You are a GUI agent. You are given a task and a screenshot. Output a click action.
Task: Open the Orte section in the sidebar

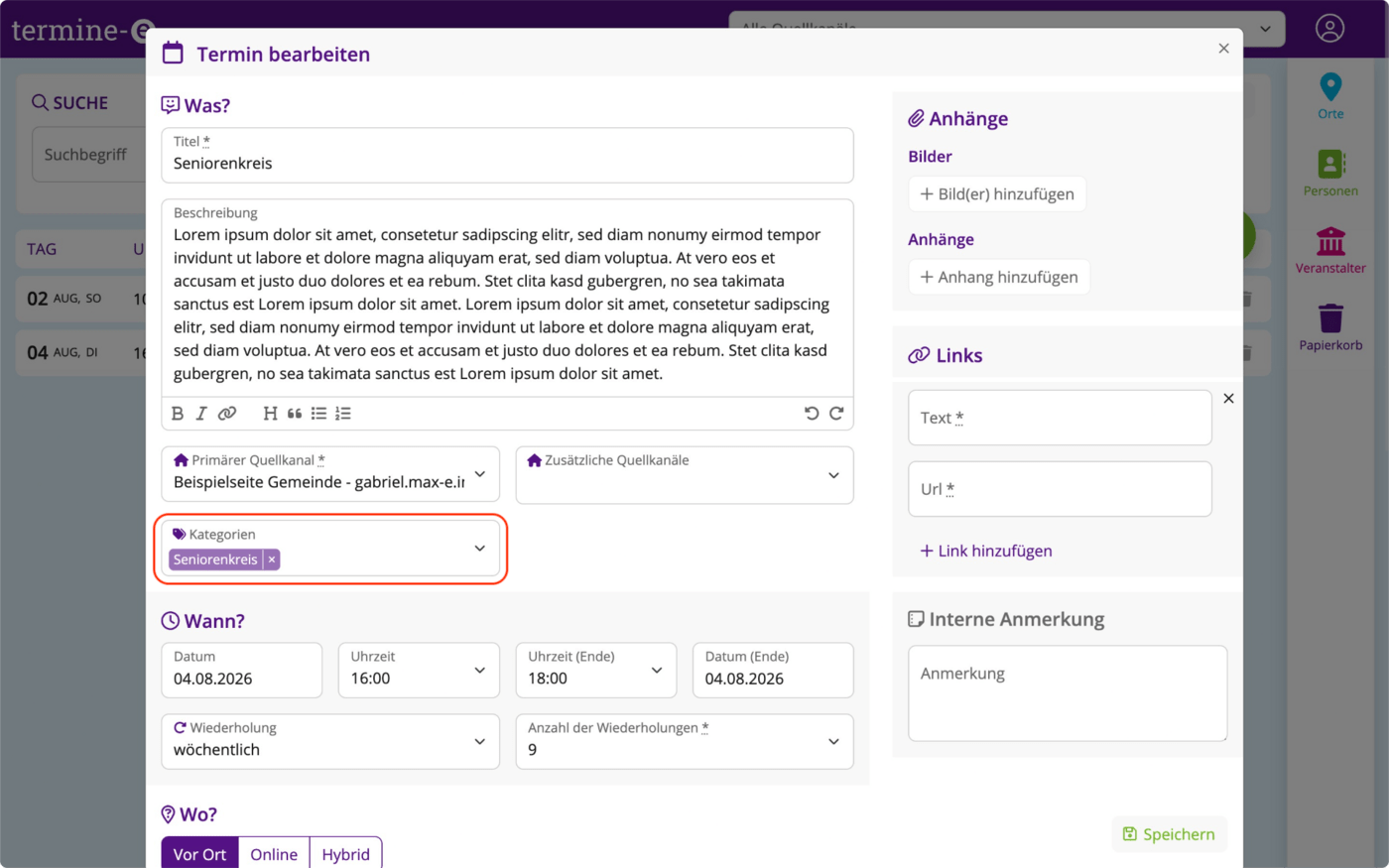1330,97
